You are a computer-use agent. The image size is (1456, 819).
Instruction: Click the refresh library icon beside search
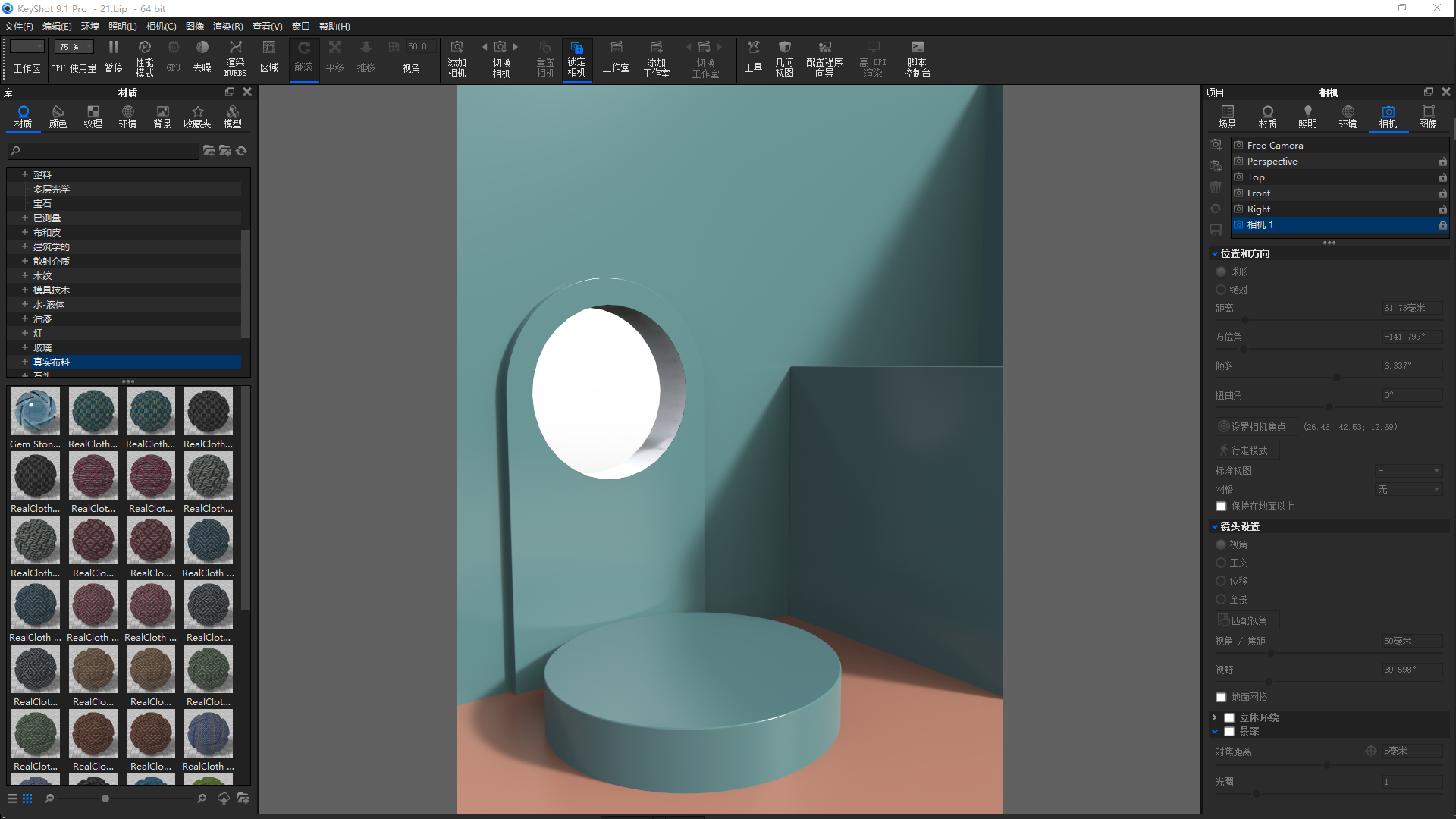241,151
